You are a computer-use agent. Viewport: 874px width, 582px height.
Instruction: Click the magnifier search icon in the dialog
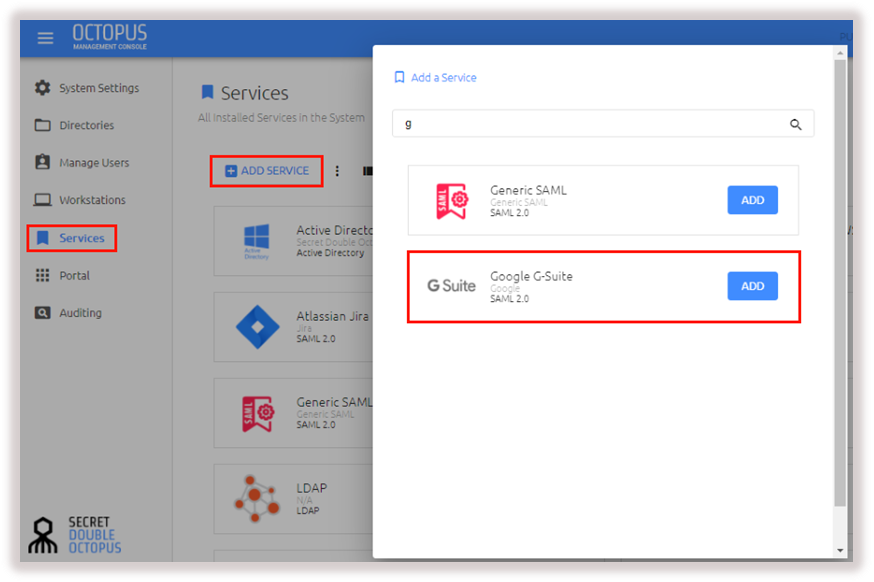coord(795,124)
